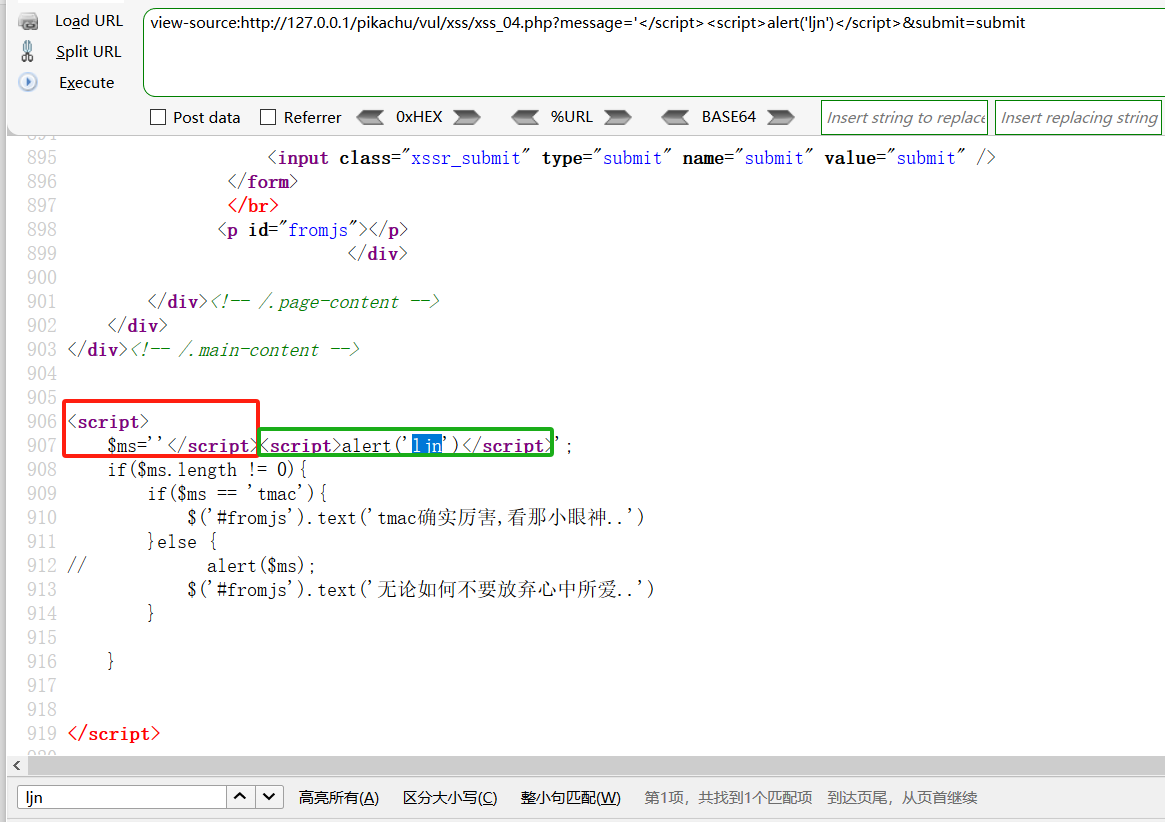
Task: Click 'if($ms.length != 0){' line
Action: point(207,470)
